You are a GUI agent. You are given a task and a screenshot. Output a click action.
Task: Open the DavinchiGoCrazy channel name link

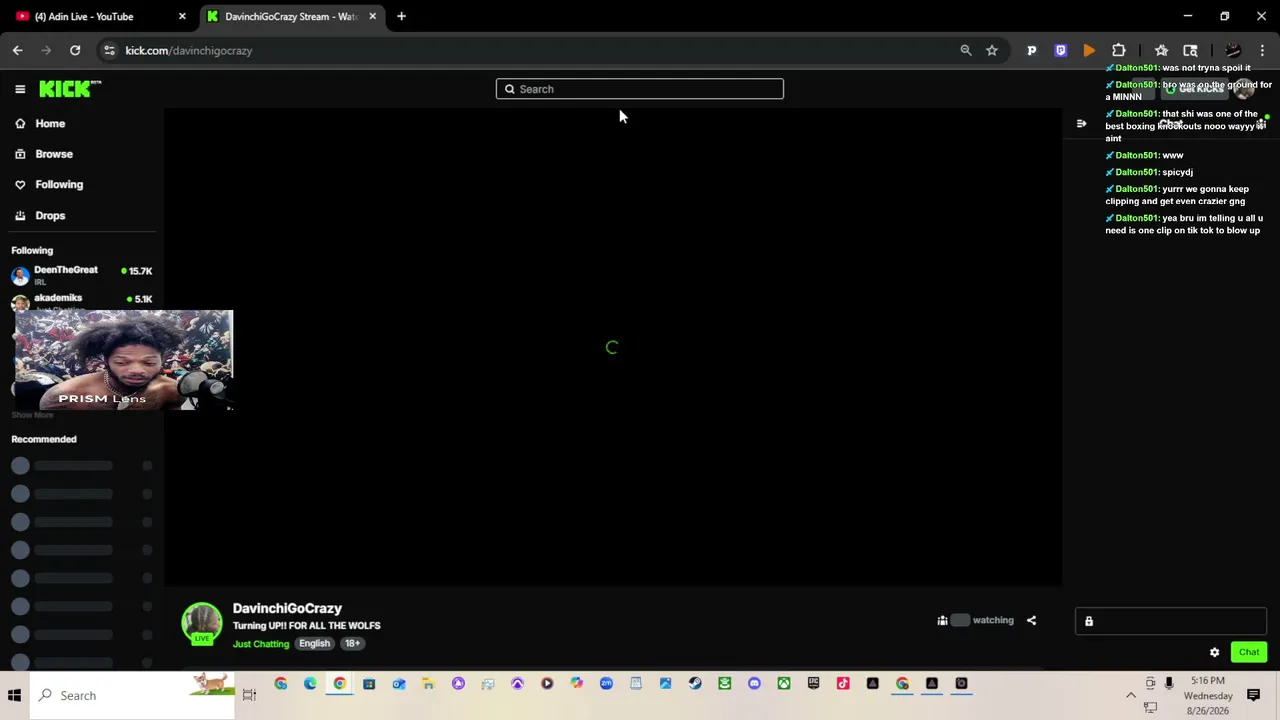coord(287,608)
